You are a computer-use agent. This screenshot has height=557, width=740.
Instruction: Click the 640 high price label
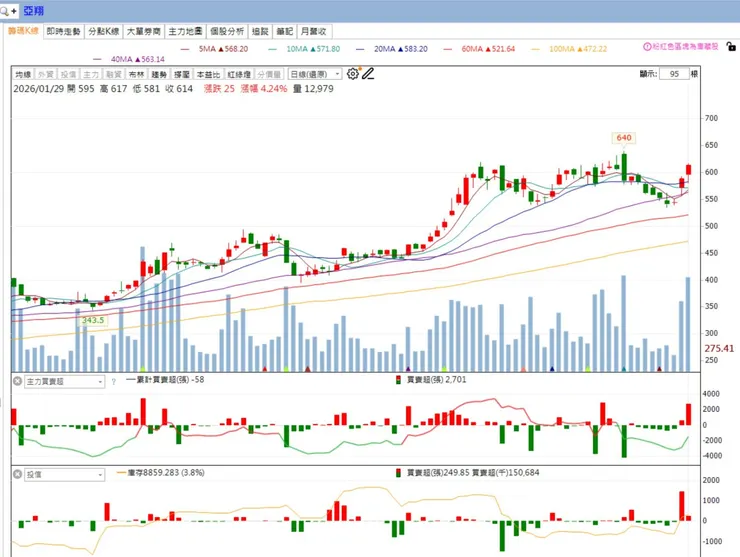click(623, 137)
